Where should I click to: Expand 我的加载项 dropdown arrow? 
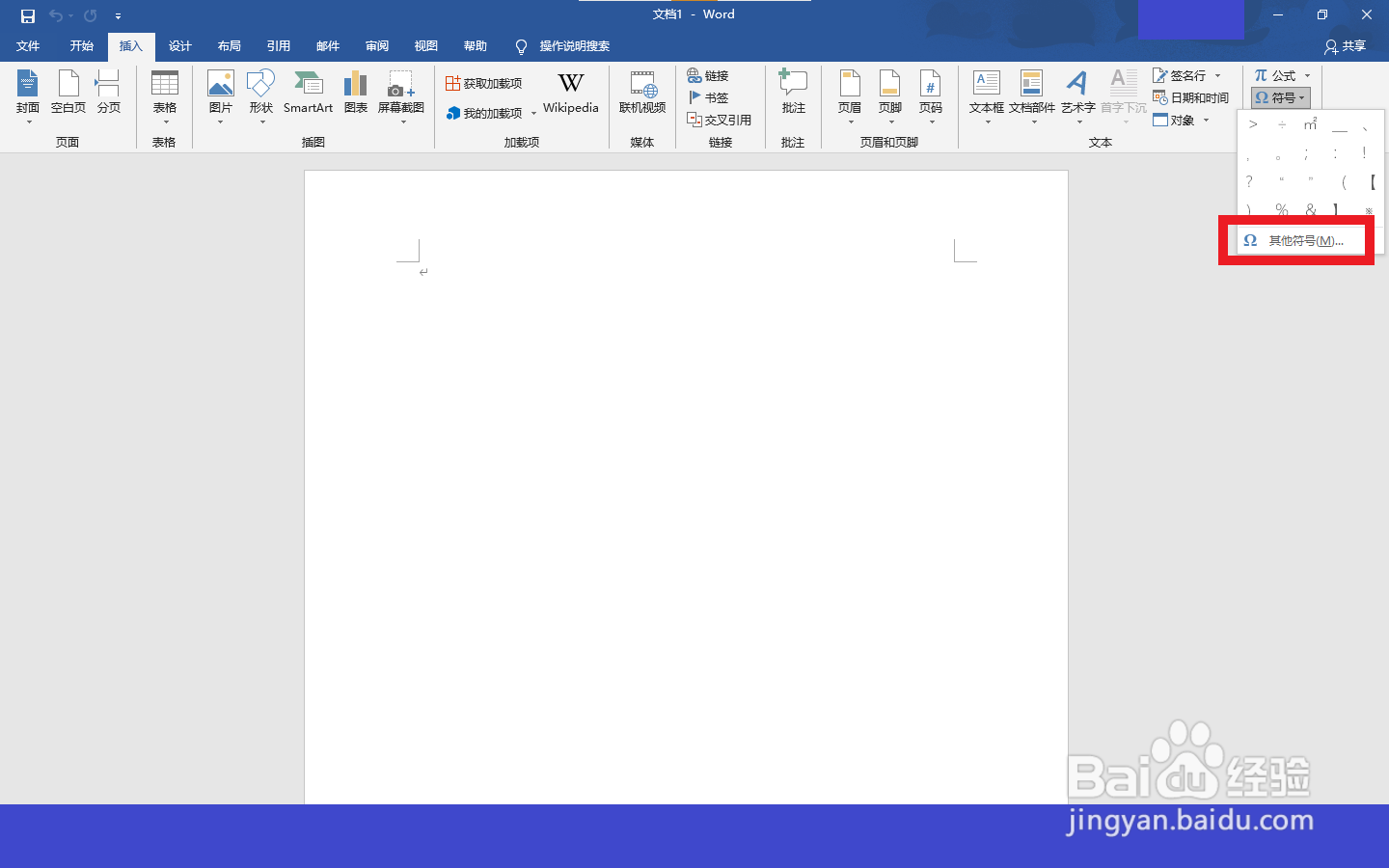(x=533, y=114)
